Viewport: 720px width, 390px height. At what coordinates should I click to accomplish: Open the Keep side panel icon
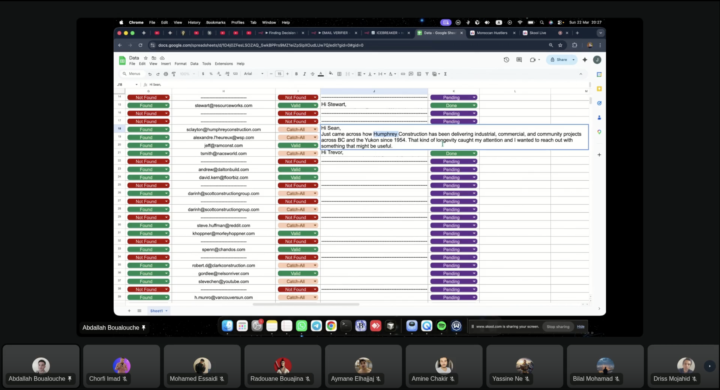[x=599, y=89]
